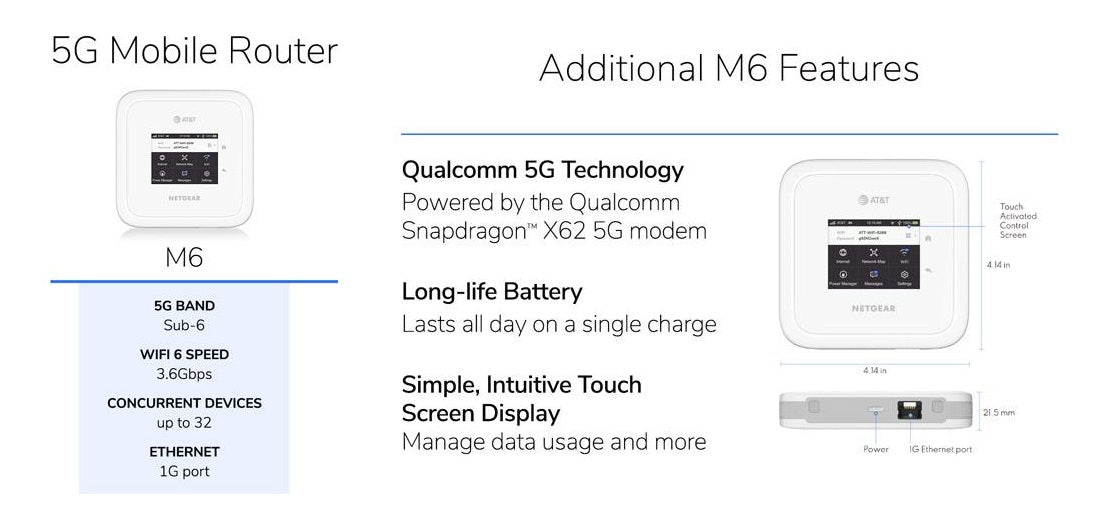Click the Qualcomm 5G Technology heading

tap(542, 170)
